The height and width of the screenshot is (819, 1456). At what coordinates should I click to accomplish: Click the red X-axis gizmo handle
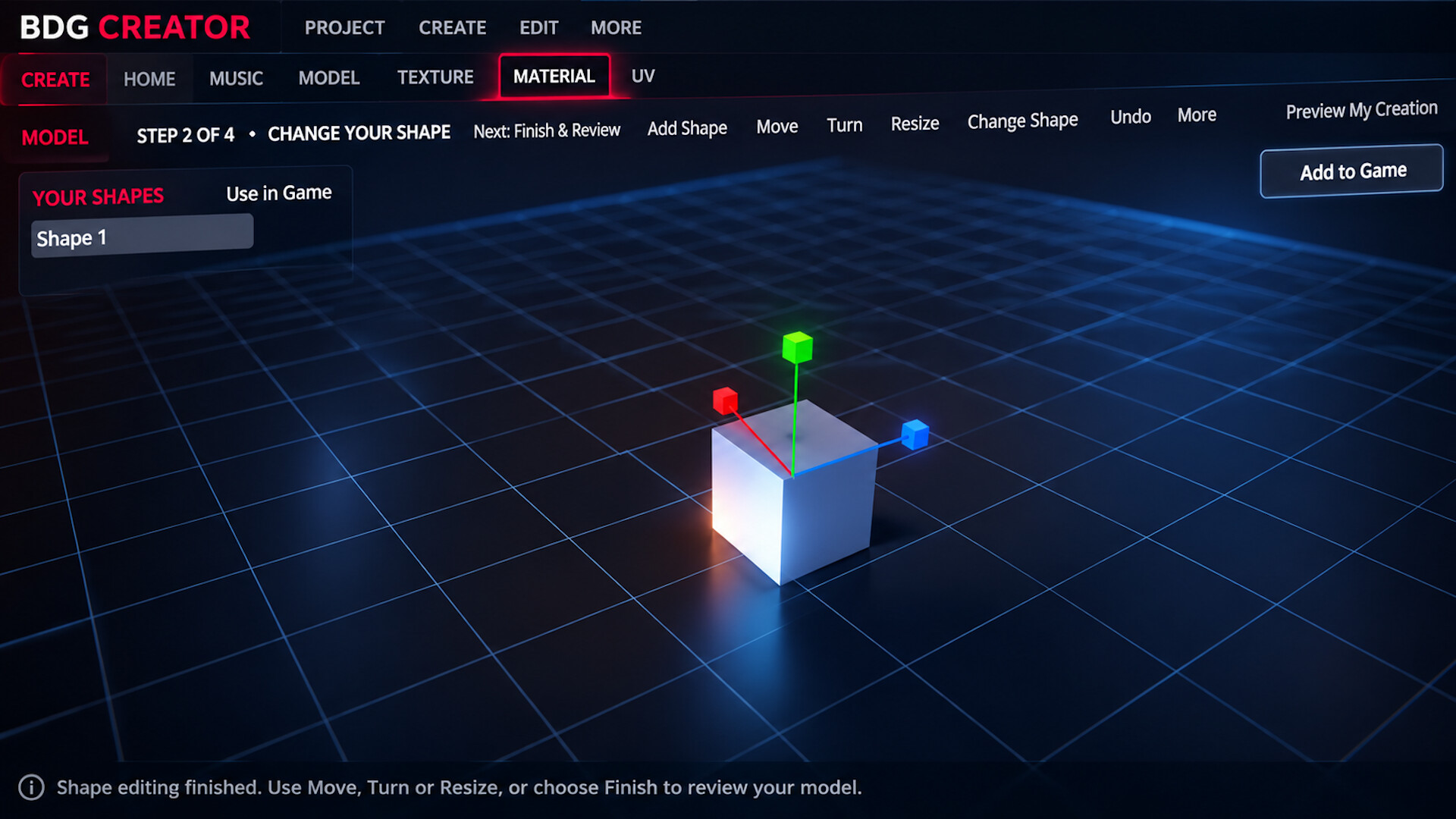coord(726,400)
